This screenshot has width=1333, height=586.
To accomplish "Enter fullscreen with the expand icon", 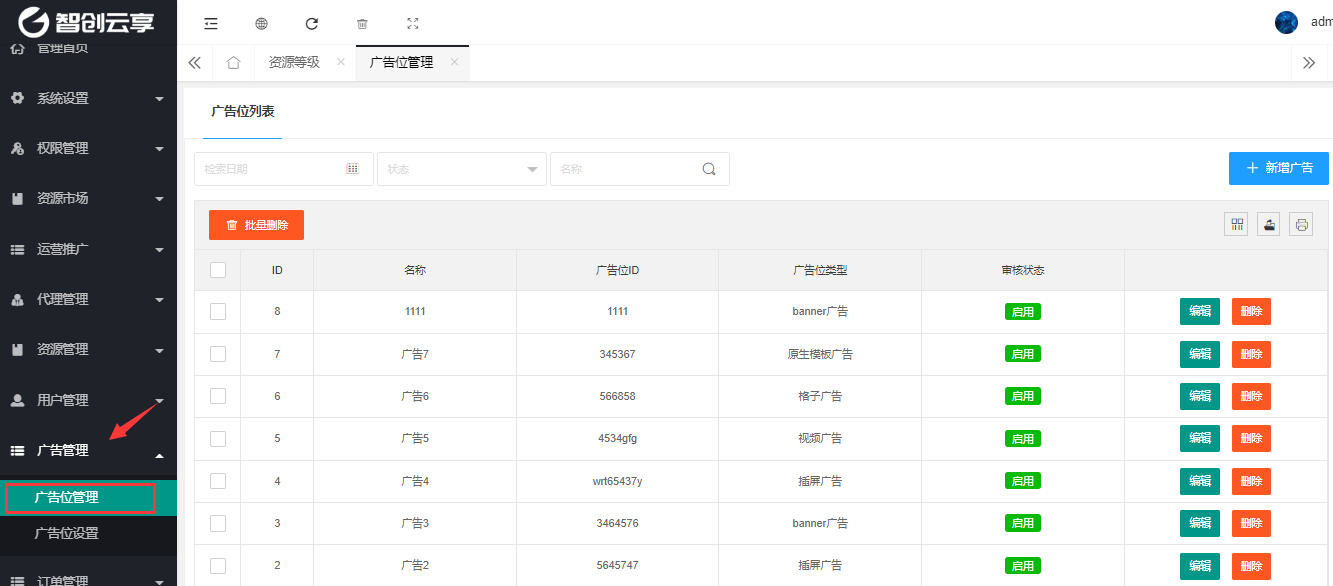I will (x=413, y=23).
